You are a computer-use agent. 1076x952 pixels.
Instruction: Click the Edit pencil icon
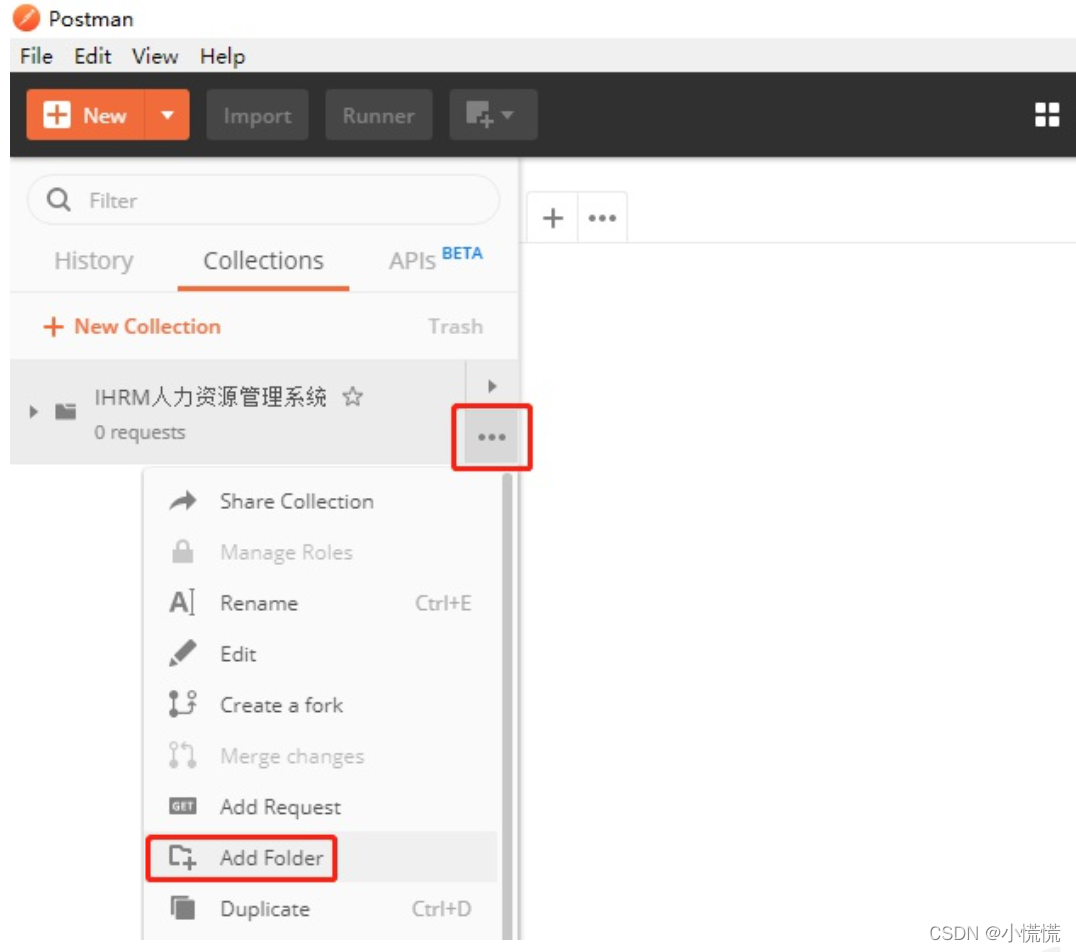pos(183,653)
